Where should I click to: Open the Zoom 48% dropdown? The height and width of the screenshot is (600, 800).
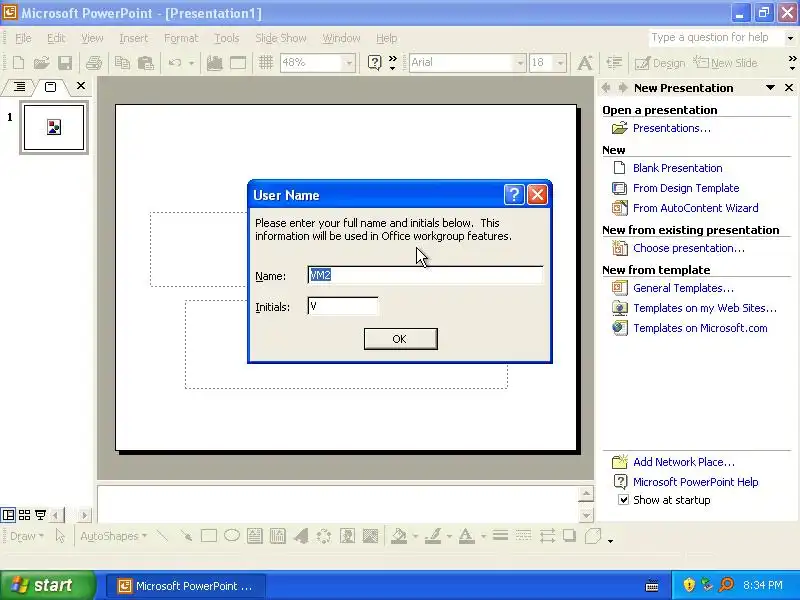click(x=349, y=63)
